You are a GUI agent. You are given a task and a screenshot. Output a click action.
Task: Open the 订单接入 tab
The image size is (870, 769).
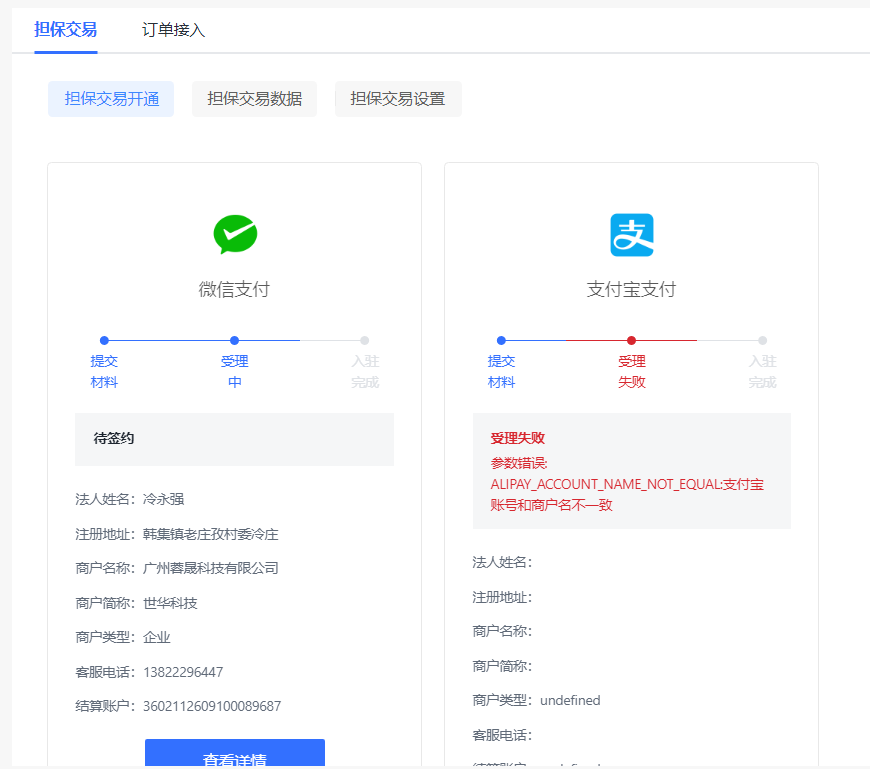coord(173,30)
